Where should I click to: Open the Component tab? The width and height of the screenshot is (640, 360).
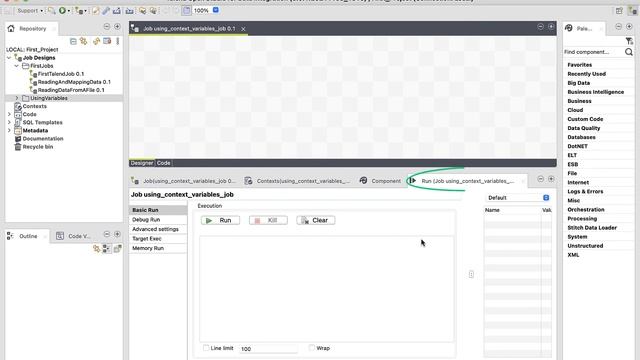[x=380, y=181]
